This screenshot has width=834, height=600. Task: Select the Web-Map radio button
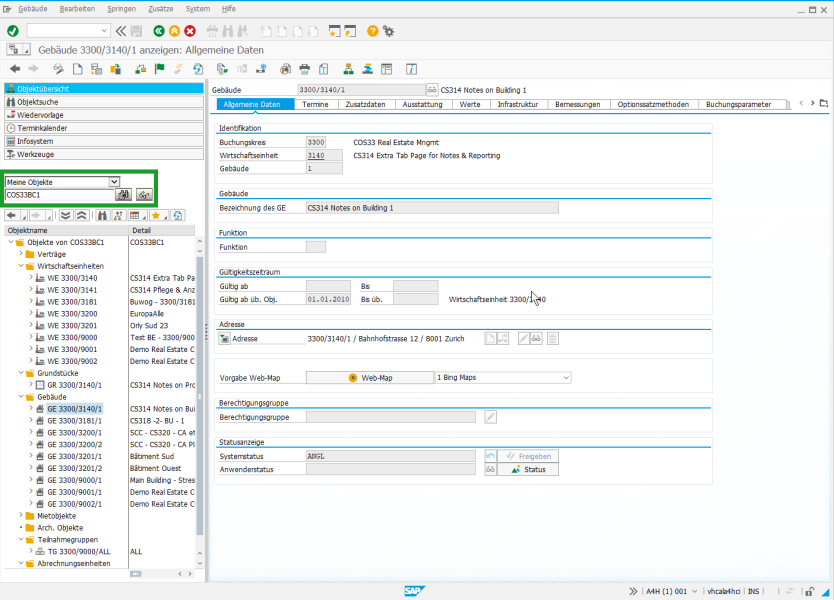tap(353, 378)
